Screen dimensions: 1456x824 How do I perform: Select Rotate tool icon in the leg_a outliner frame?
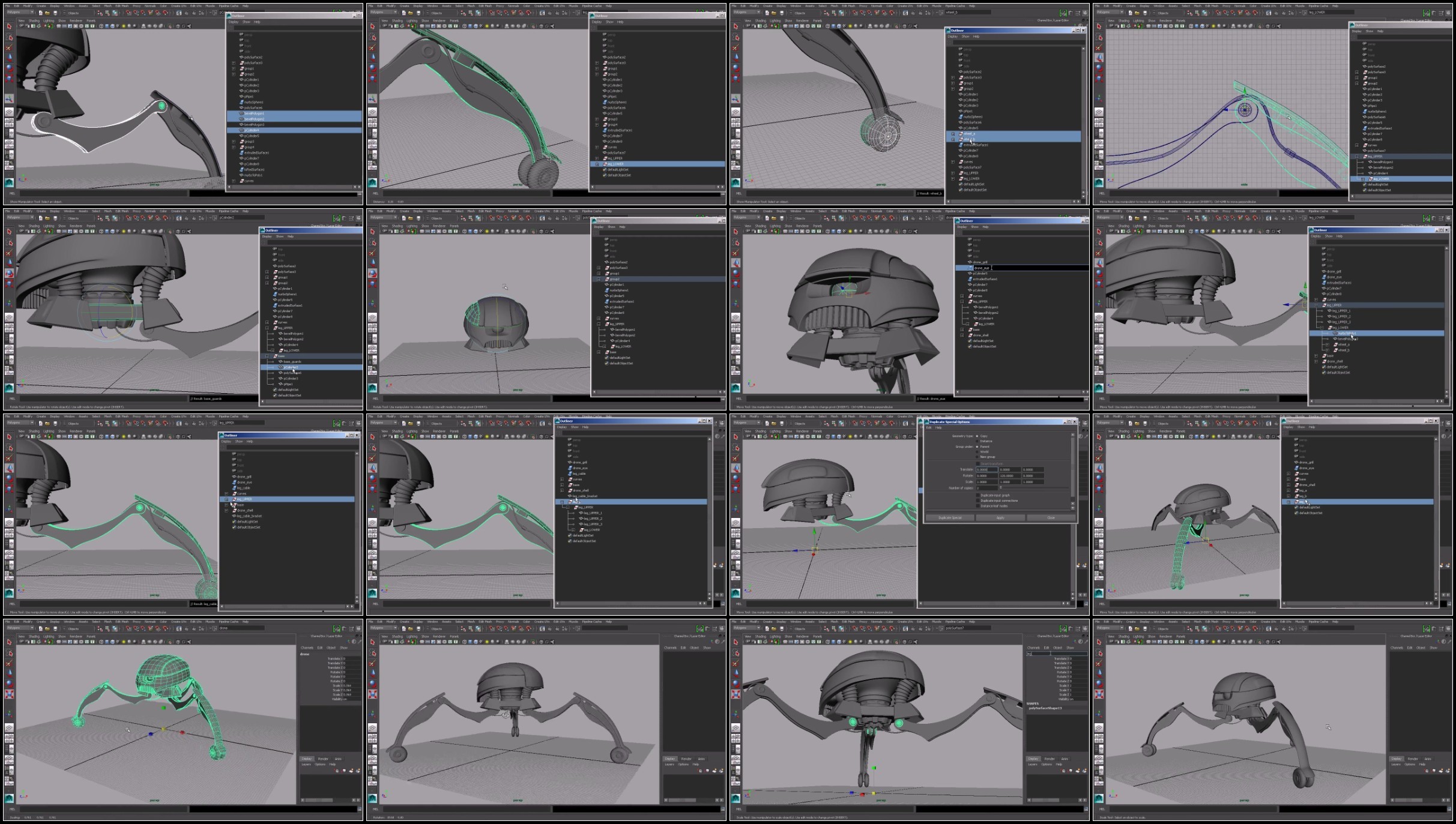tap(1099, 478)
